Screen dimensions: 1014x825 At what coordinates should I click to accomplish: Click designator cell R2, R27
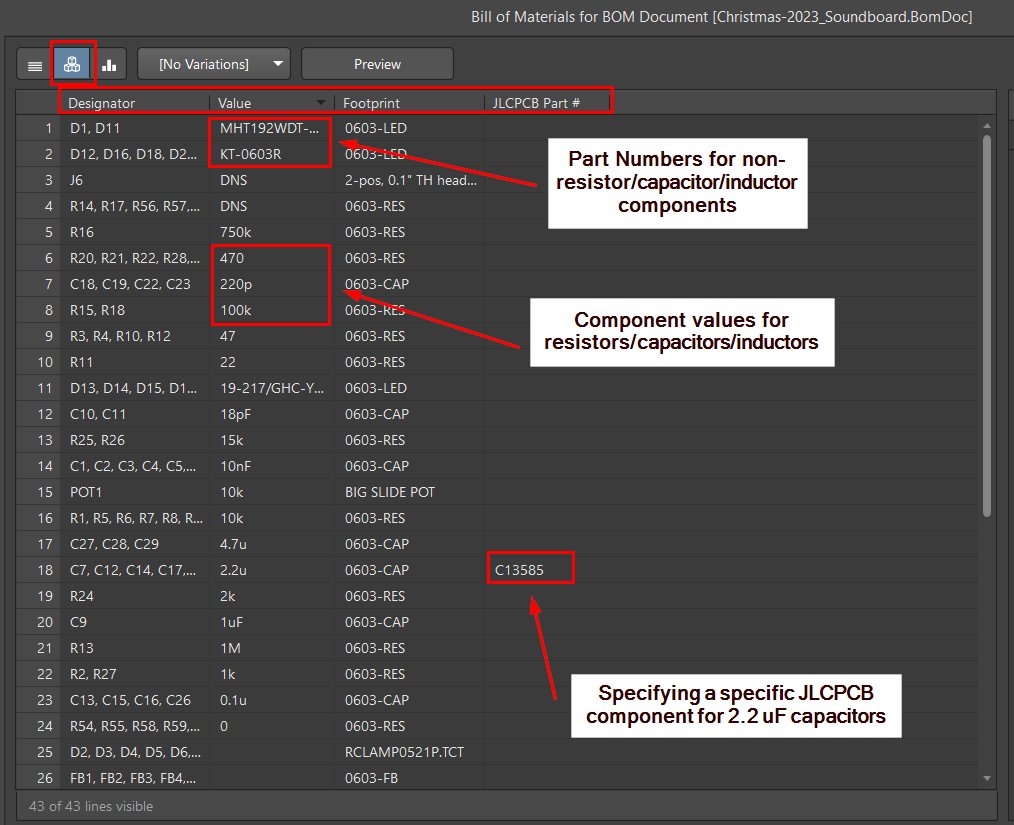tap(135, 674)
